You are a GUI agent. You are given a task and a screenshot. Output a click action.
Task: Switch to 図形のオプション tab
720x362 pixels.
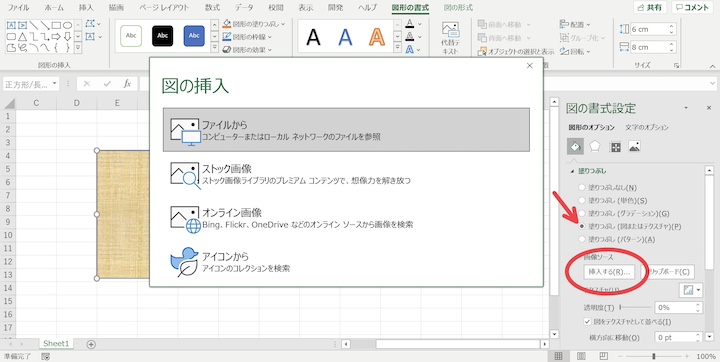591,127
